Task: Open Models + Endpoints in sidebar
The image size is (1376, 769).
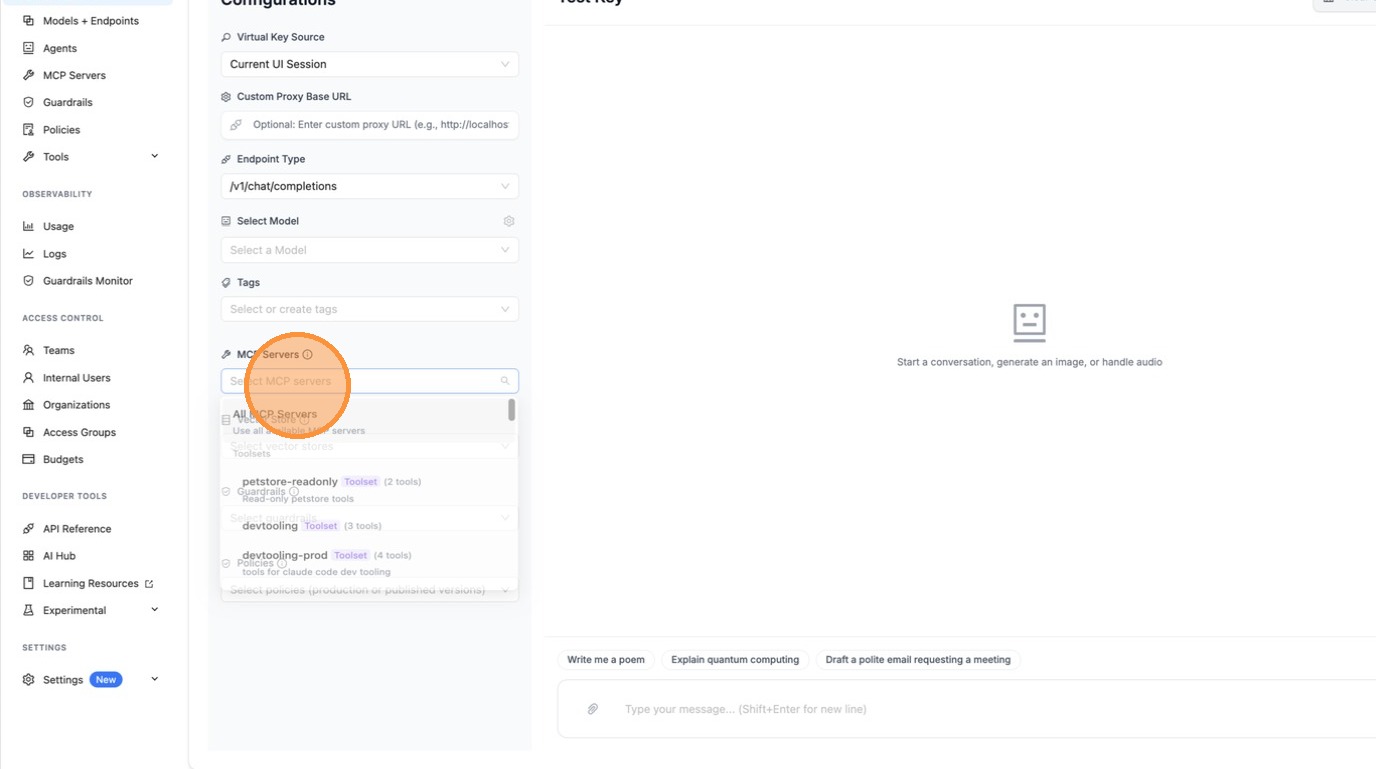Action: coord(91,21)
